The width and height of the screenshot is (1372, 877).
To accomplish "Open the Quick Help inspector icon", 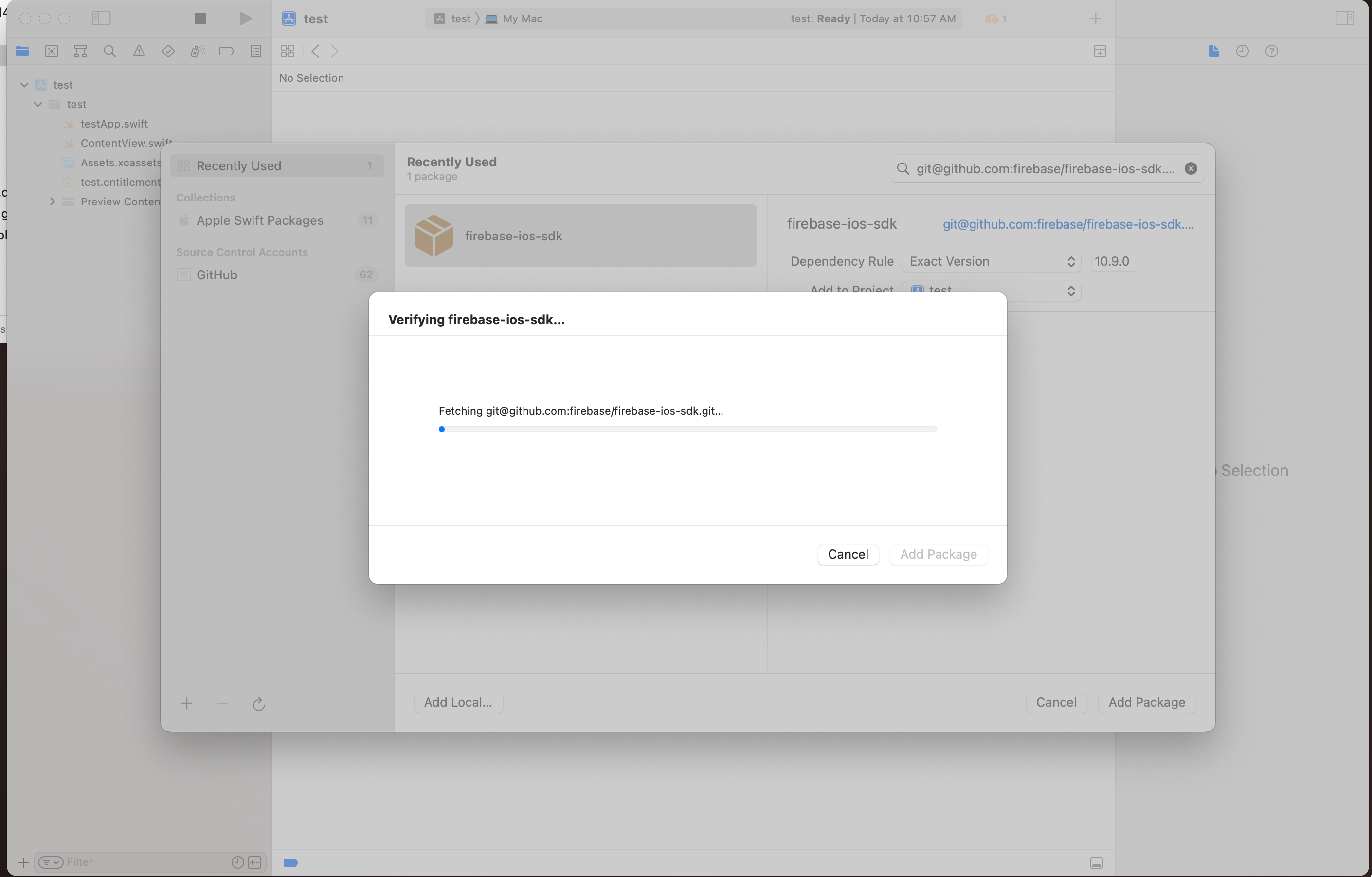I will pos(1272,51).
